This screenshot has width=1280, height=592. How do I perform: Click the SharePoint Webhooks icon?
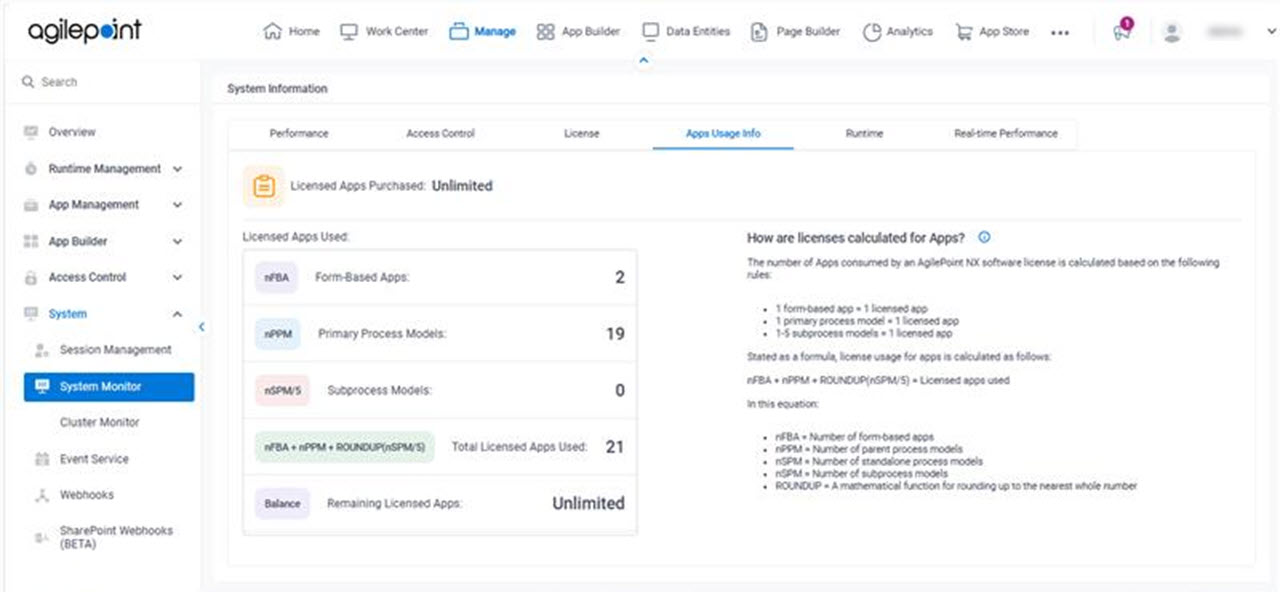(x=42, y=538)
